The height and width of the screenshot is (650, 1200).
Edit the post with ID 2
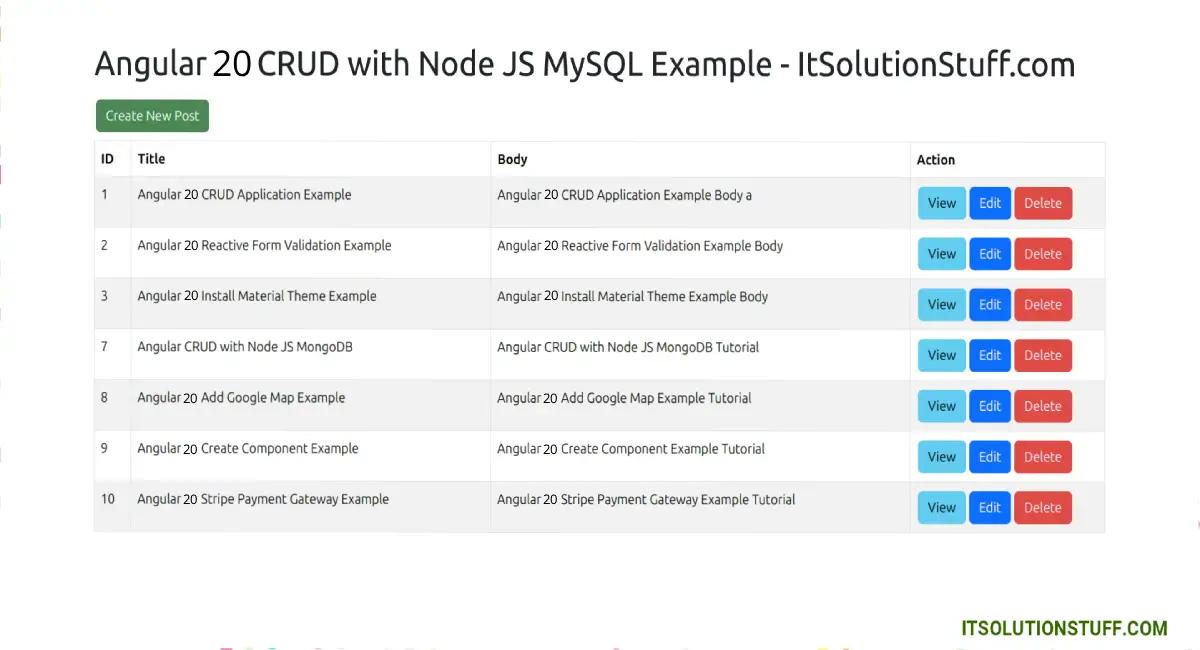tap(989, 254)
